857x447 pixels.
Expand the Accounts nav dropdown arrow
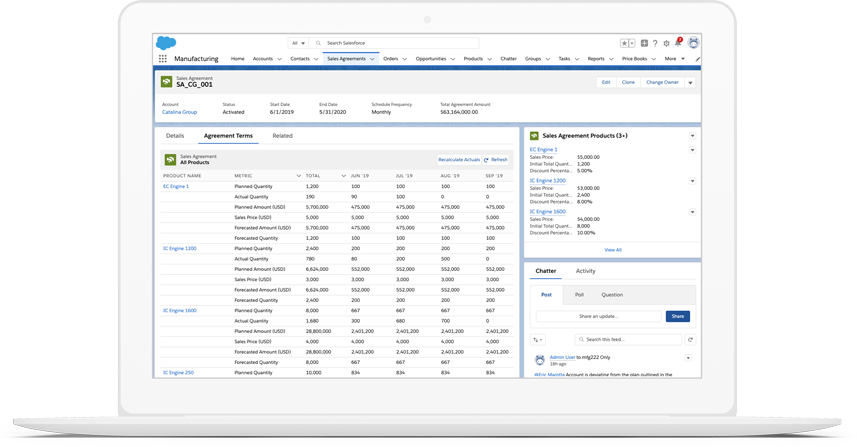coord(279,59)
